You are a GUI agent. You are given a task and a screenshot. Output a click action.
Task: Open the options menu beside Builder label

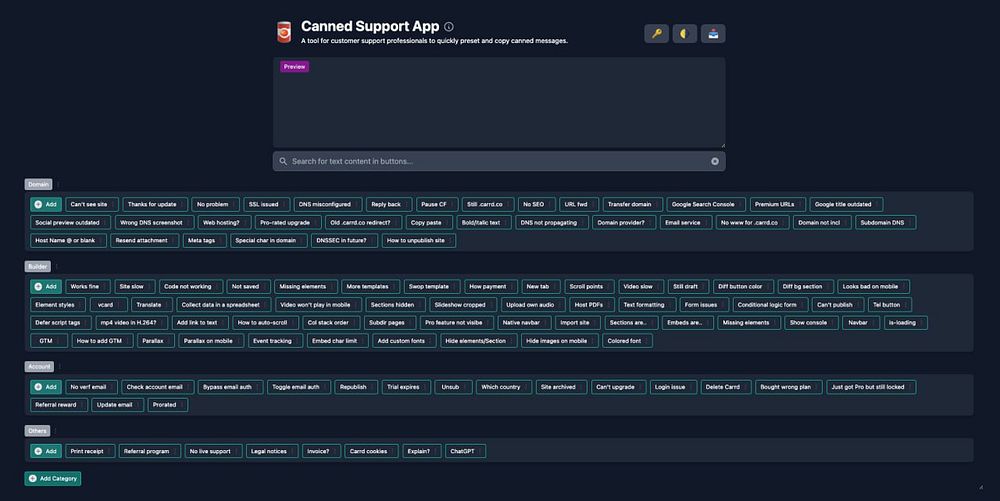point(56,266)
